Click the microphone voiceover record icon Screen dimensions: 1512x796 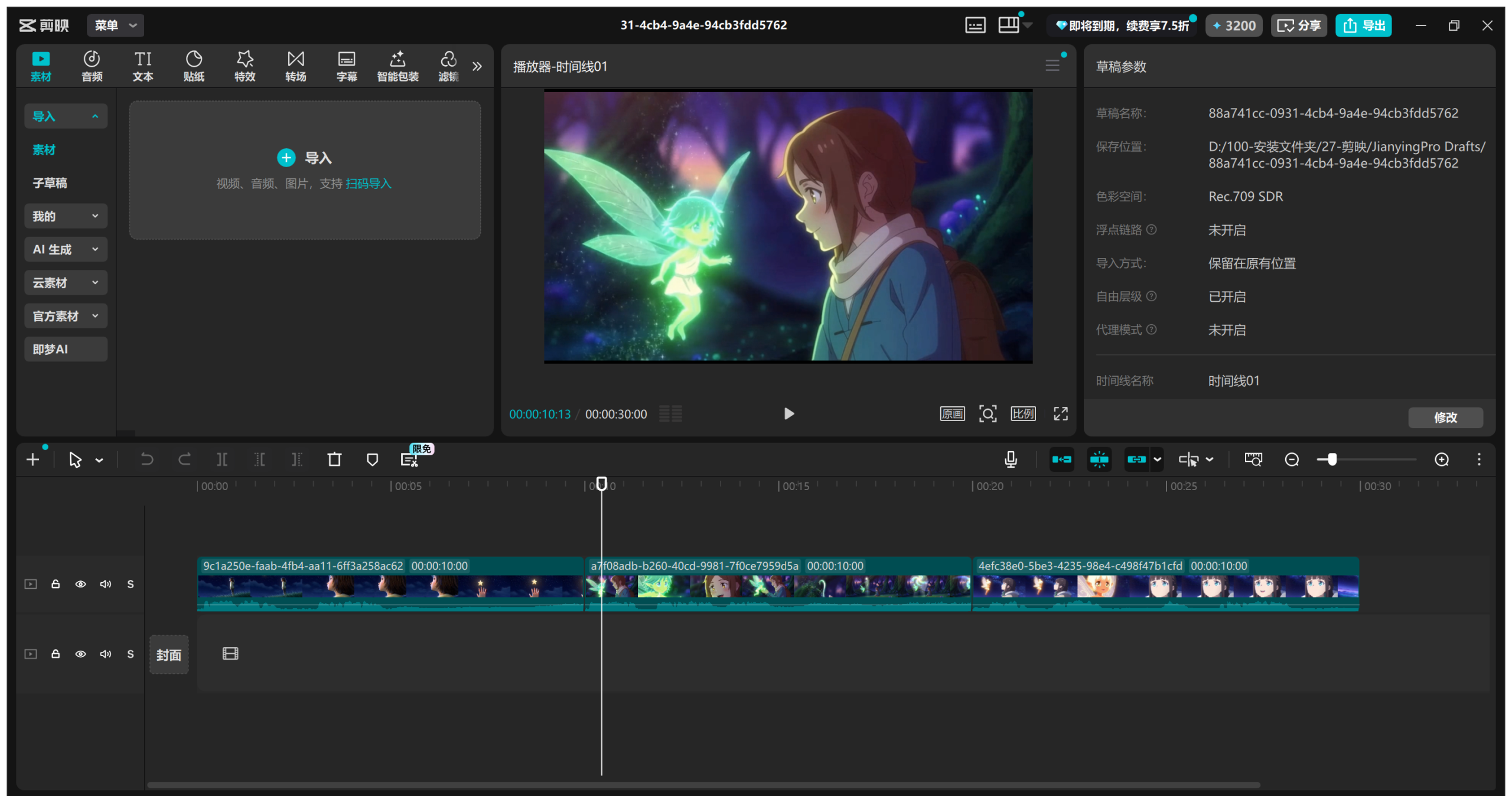1011,459
